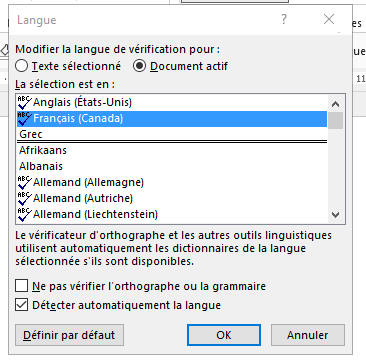This screenshot has height=364, width=366.
Task: Click the Annuler button
Action: 308,335
